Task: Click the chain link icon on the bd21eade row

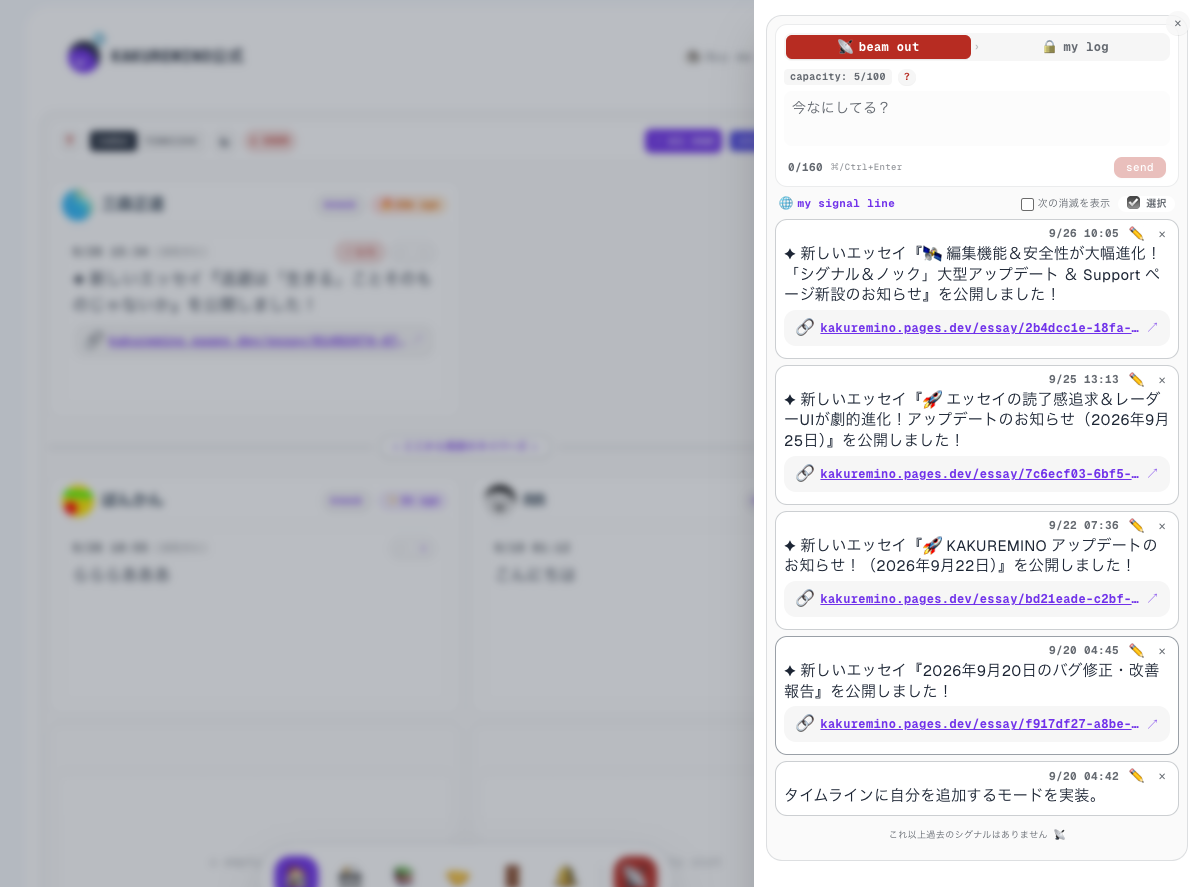Action: (804, 599)
